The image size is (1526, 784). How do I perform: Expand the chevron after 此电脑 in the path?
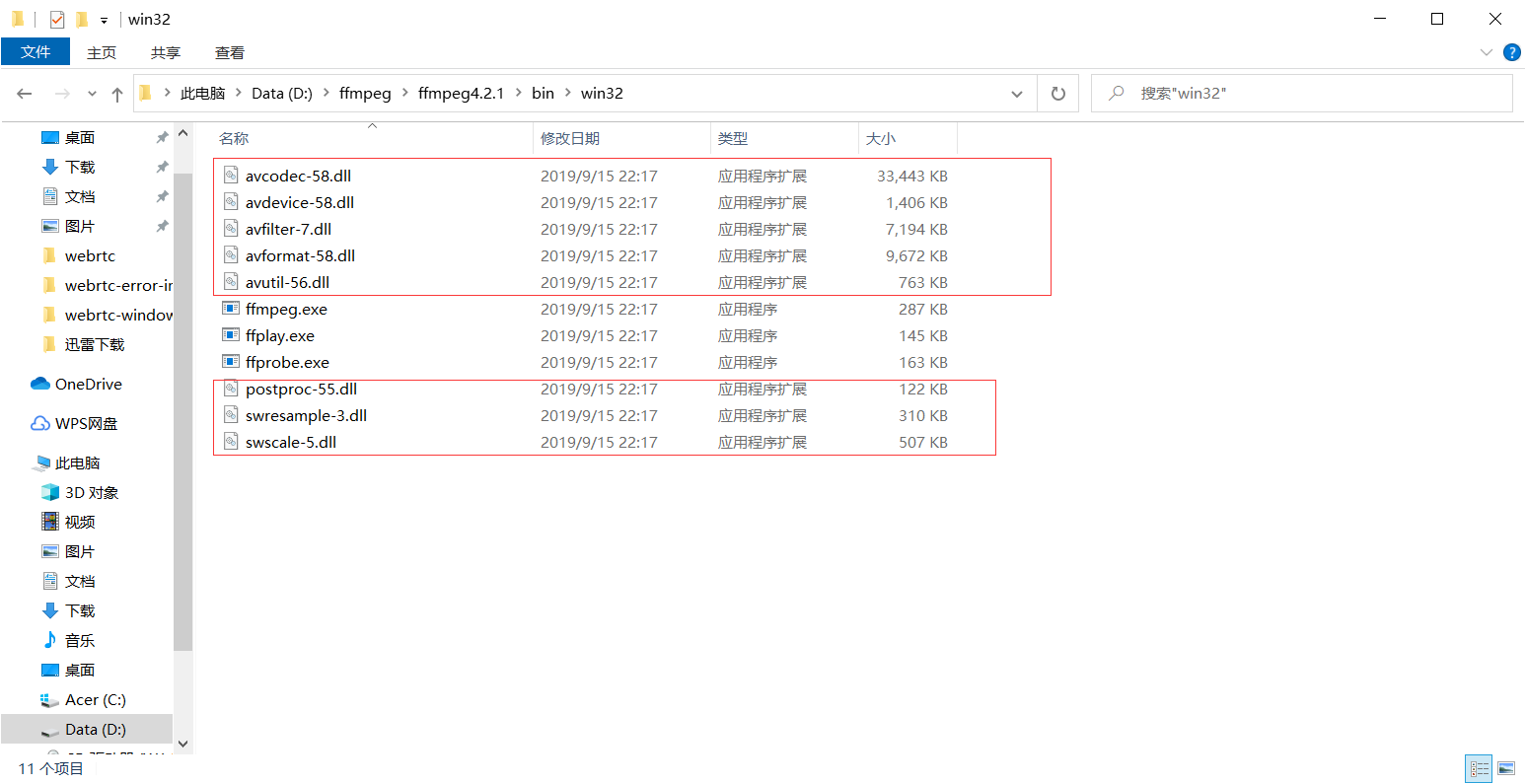(238, 93)
